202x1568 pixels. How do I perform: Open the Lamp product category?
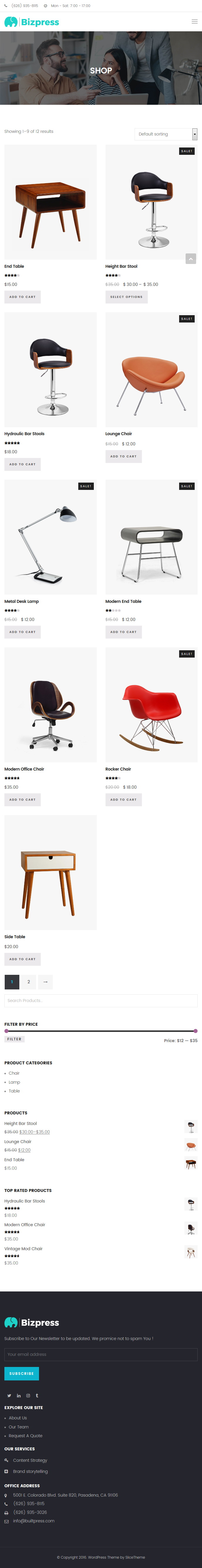[15, 1082]
